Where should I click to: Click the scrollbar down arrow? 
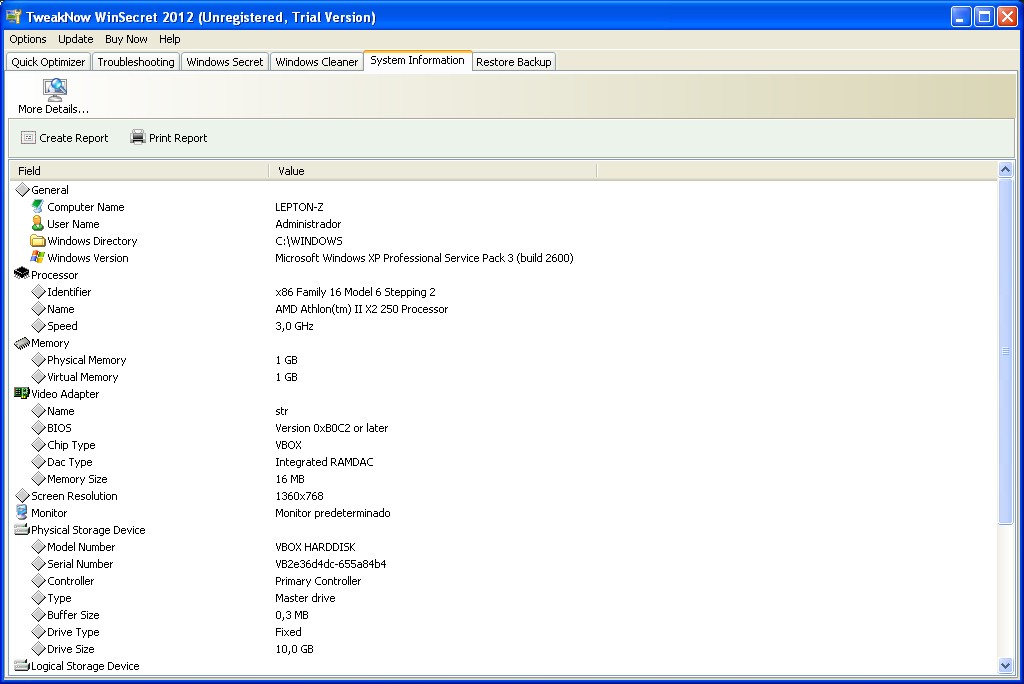pos(1006,666)
